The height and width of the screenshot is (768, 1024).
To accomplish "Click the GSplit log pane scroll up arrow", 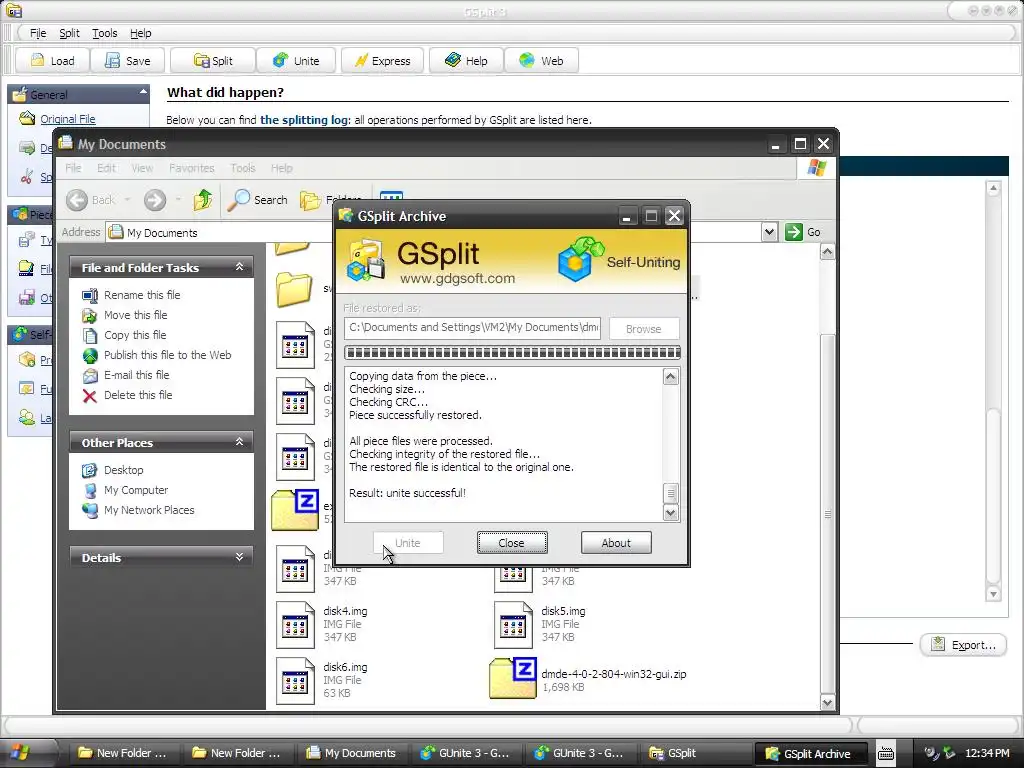I will tap(993, 189).
